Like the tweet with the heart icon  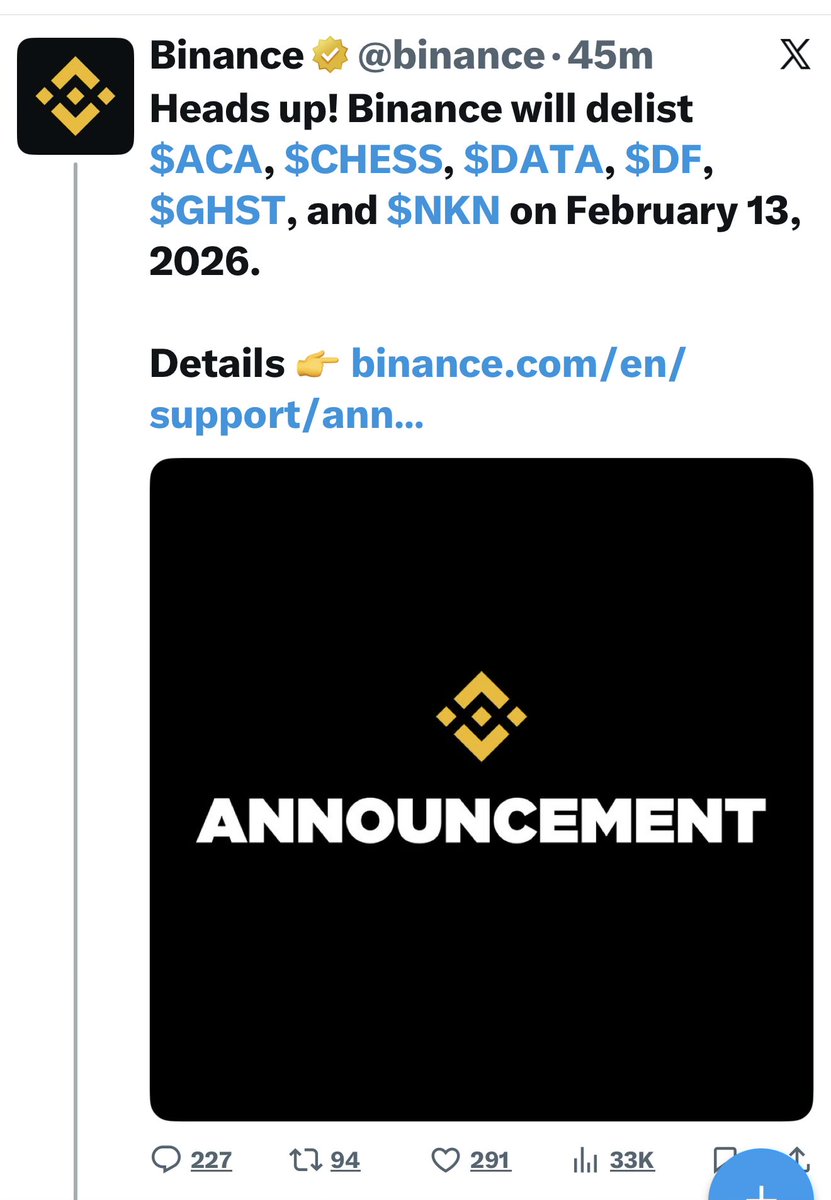pyautogui.click(x=445, y=1159)
